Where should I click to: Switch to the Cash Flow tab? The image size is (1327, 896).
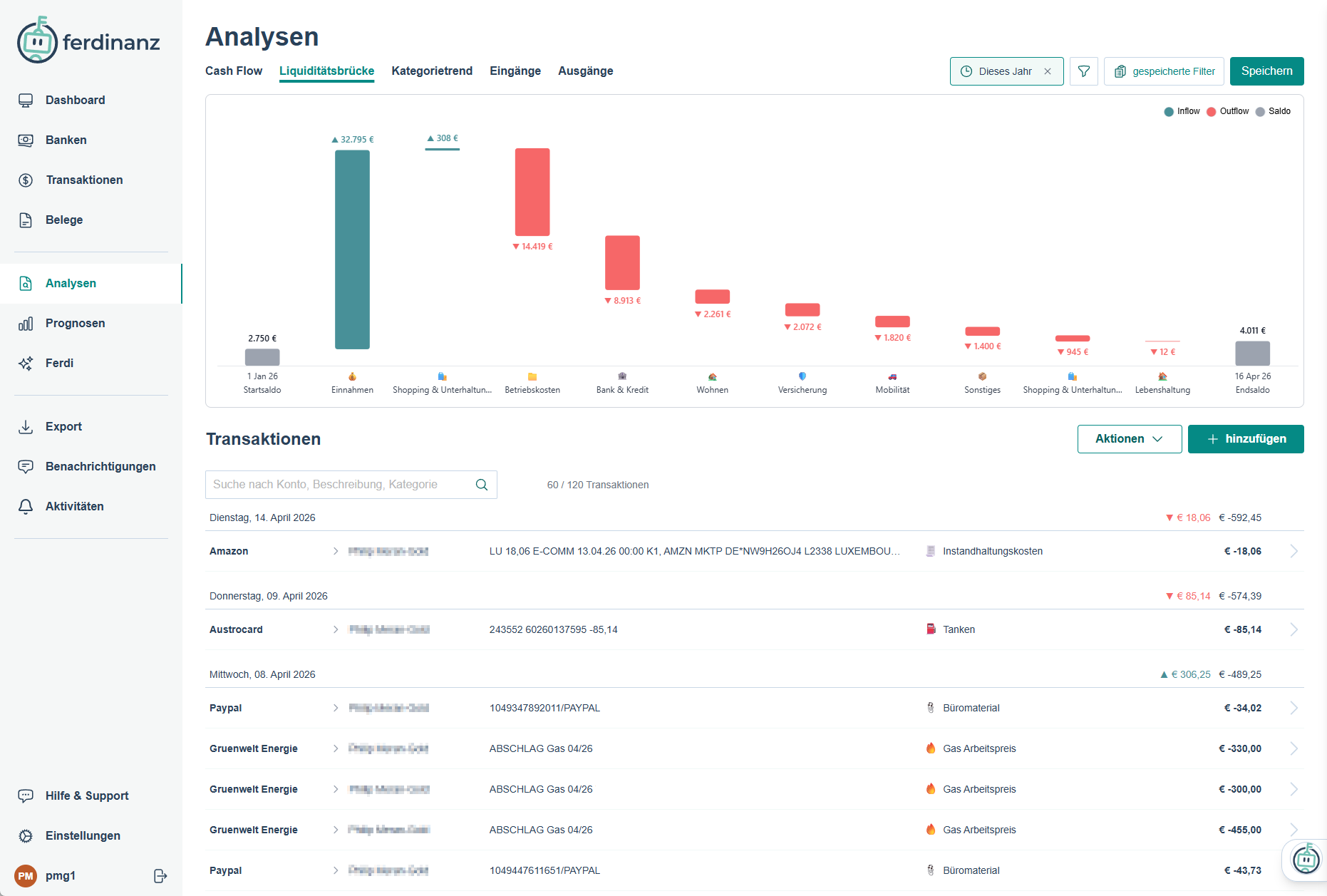pyautogui.click(x=234, y=71)
